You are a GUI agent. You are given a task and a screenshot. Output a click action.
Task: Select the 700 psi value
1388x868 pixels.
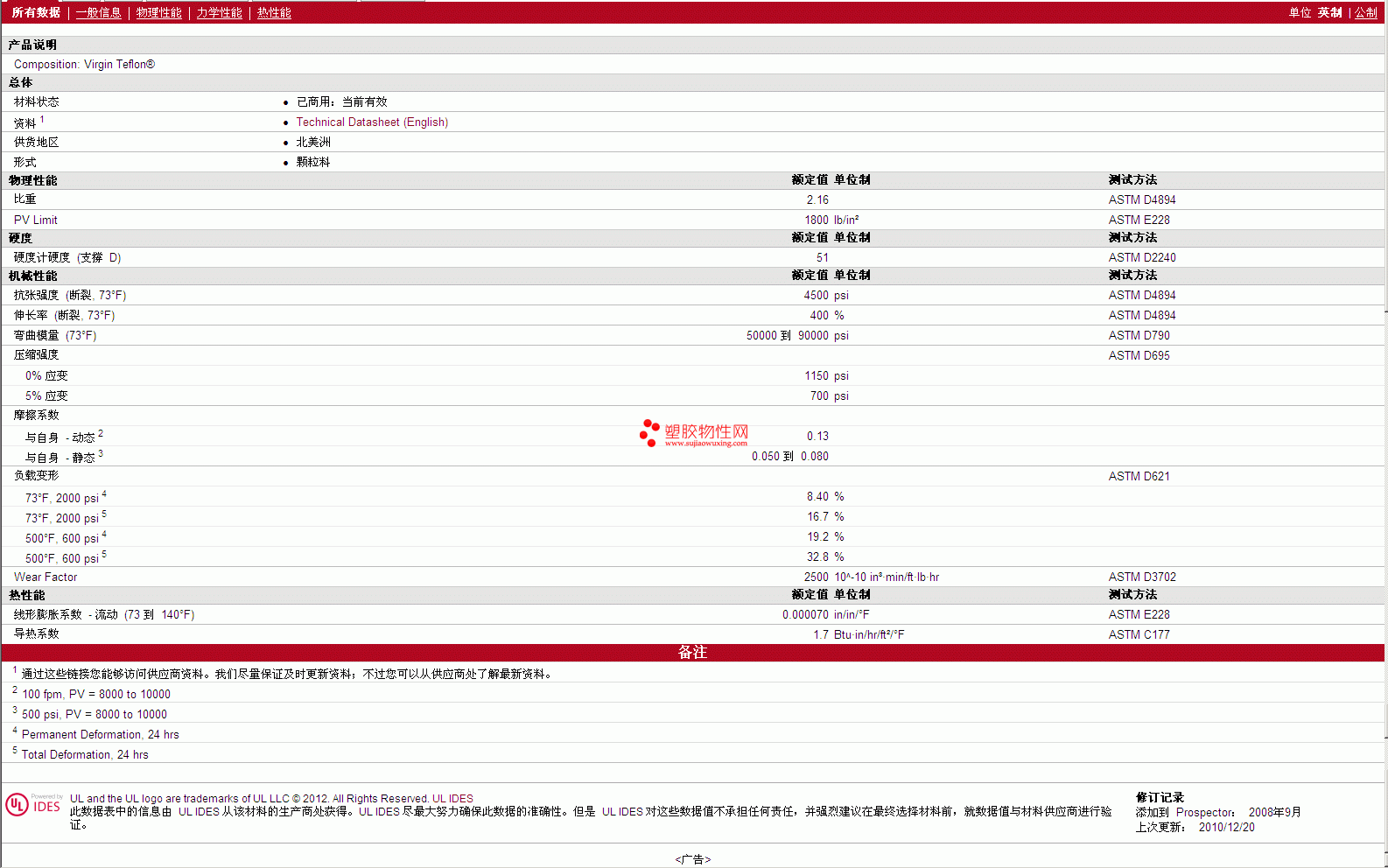830,396
